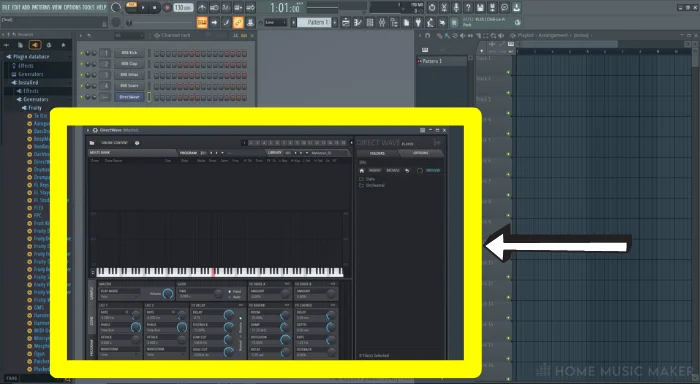Viewport: 700px width, 384px height.
Task: Click the question mark help icon
Action: (468, 8)
